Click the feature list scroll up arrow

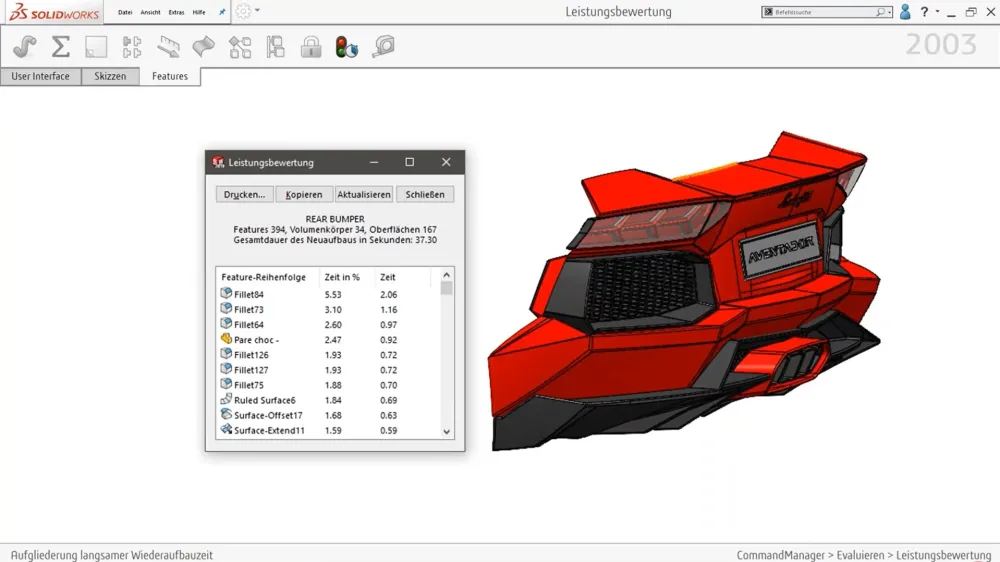click(446, 275)
